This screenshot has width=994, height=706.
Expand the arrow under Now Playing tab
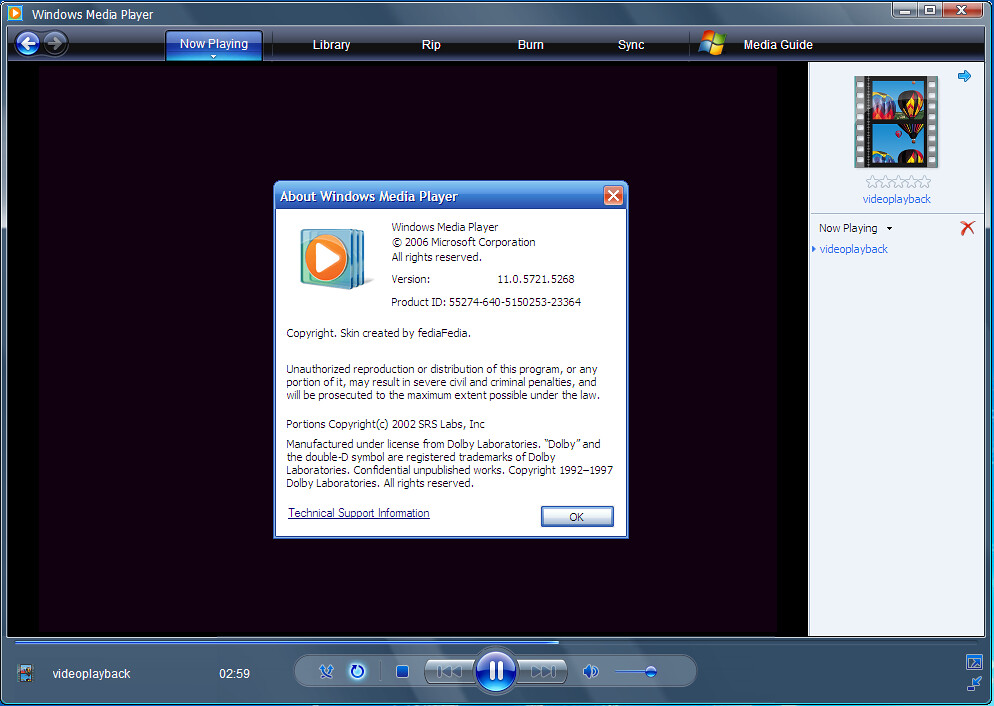214,56
